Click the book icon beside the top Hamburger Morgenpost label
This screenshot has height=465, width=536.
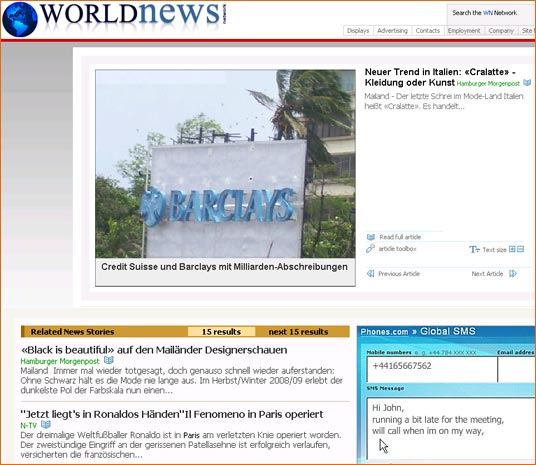pyautogui.click(x=527, y=83)
